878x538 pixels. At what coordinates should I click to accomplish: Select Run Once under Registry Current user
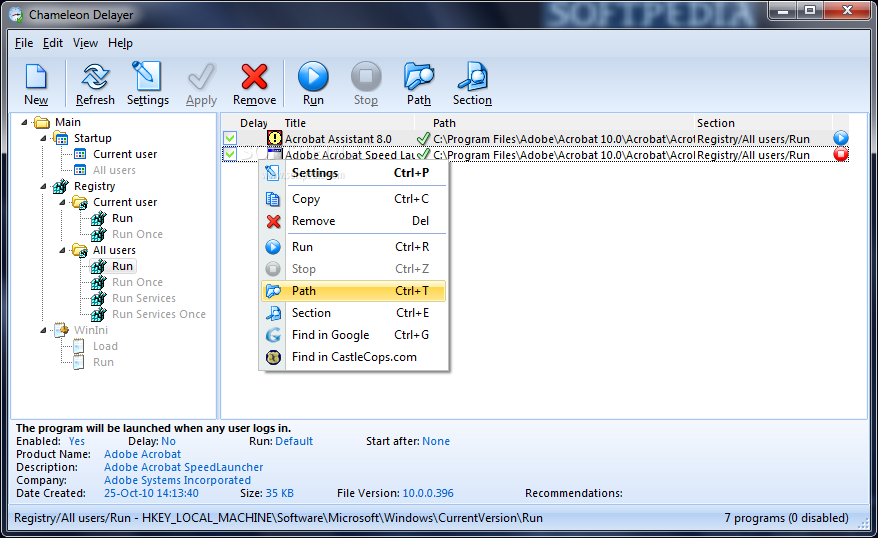point(137,235)
